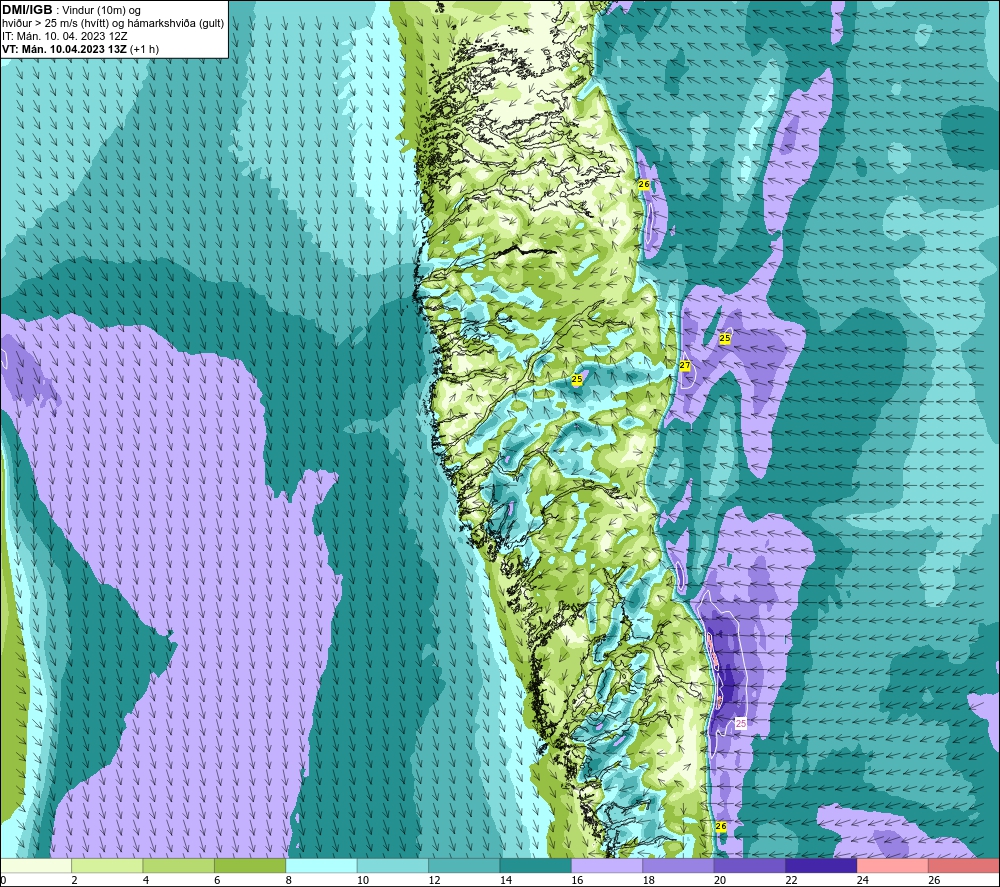Click the 'VT: Mán. 10.04.2023 13Z' line
This screenshot has width=1000, height=887.
pos(64,49)
